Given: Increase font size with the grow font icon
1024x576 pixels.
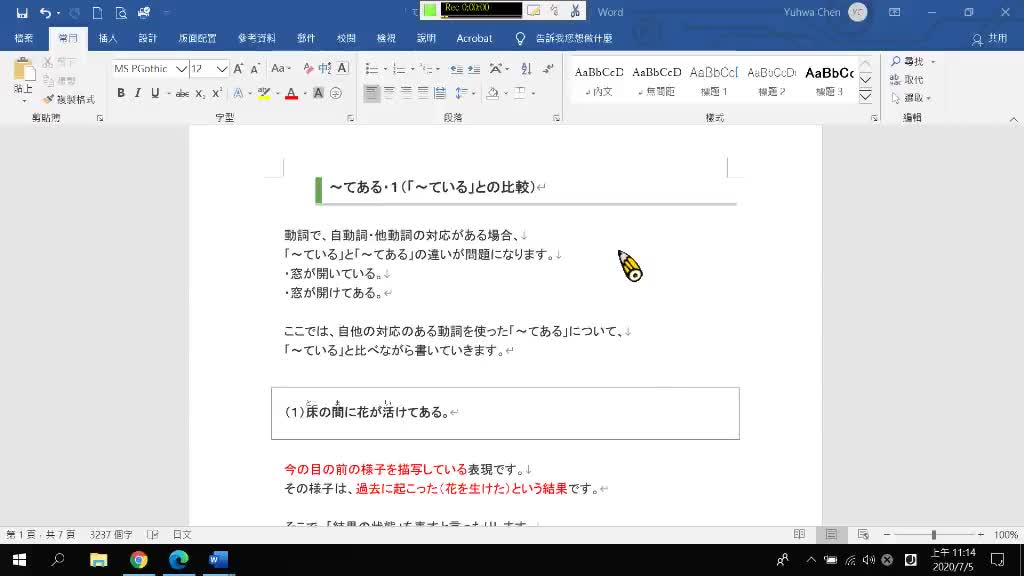Looking at the screenshot, I should [x=238, y=69].
